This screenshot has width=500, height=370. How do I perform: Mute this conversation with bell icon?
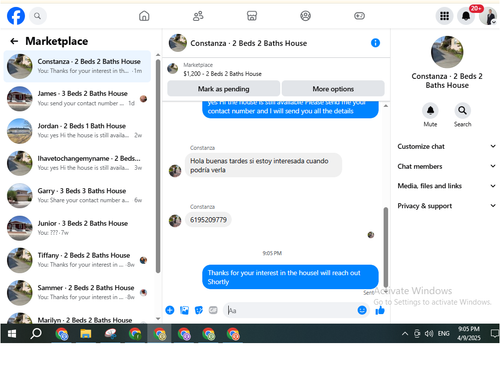click(430, 110)
